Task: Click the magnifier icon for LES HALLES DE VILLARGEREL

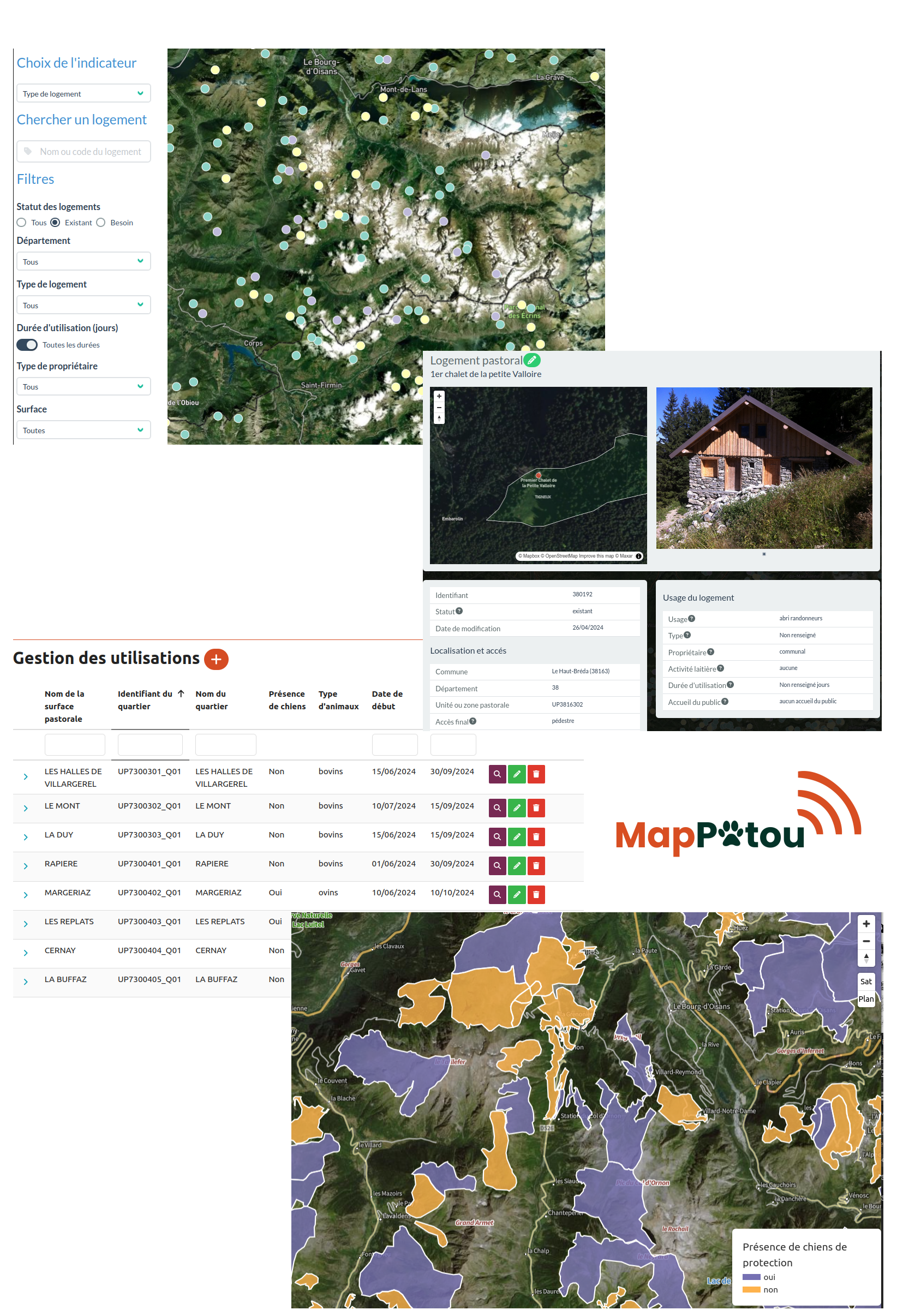Action: 497,774
